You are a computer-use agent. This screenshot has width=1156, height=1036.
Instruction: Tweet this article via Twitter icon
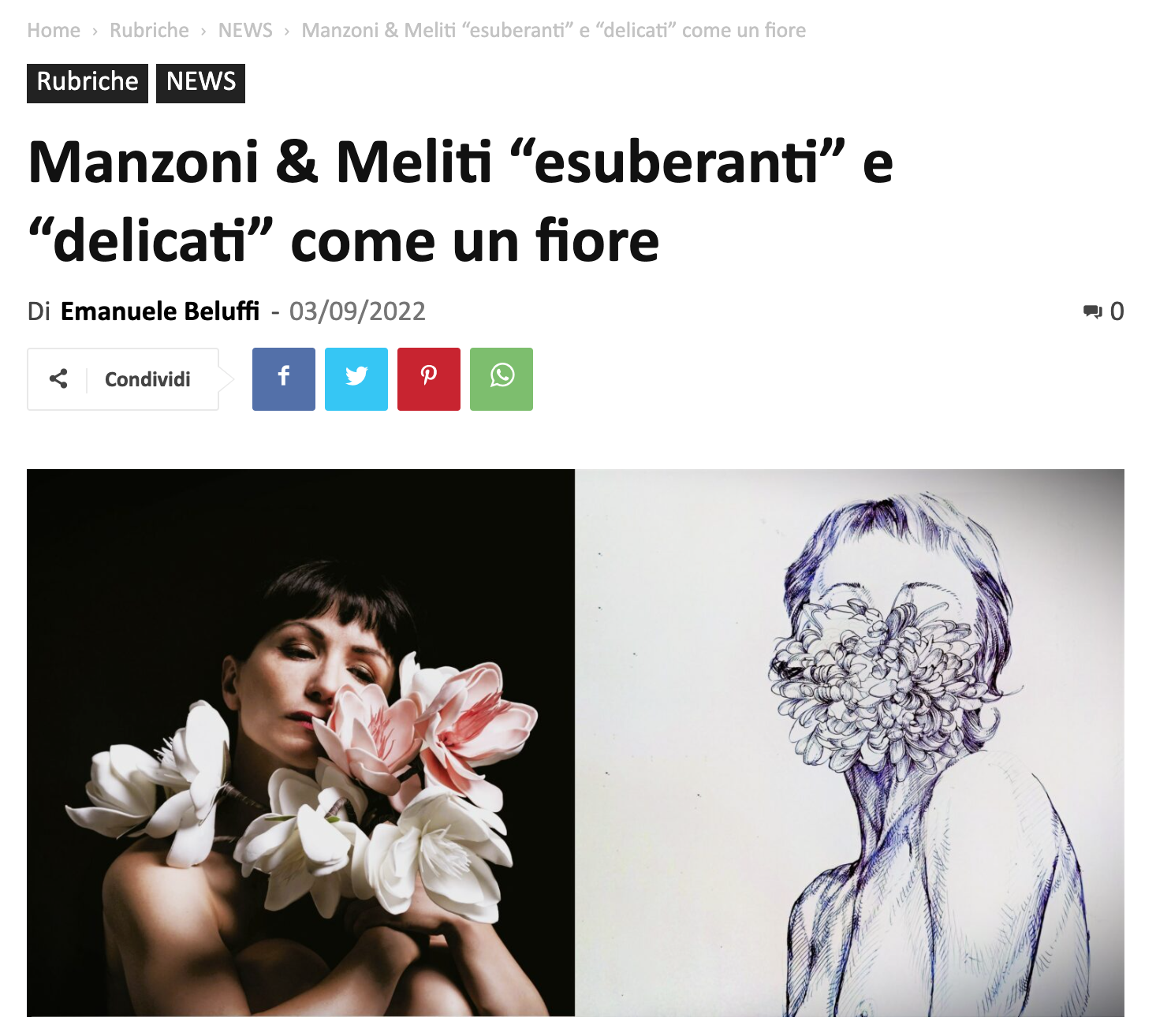pos(356,379)
